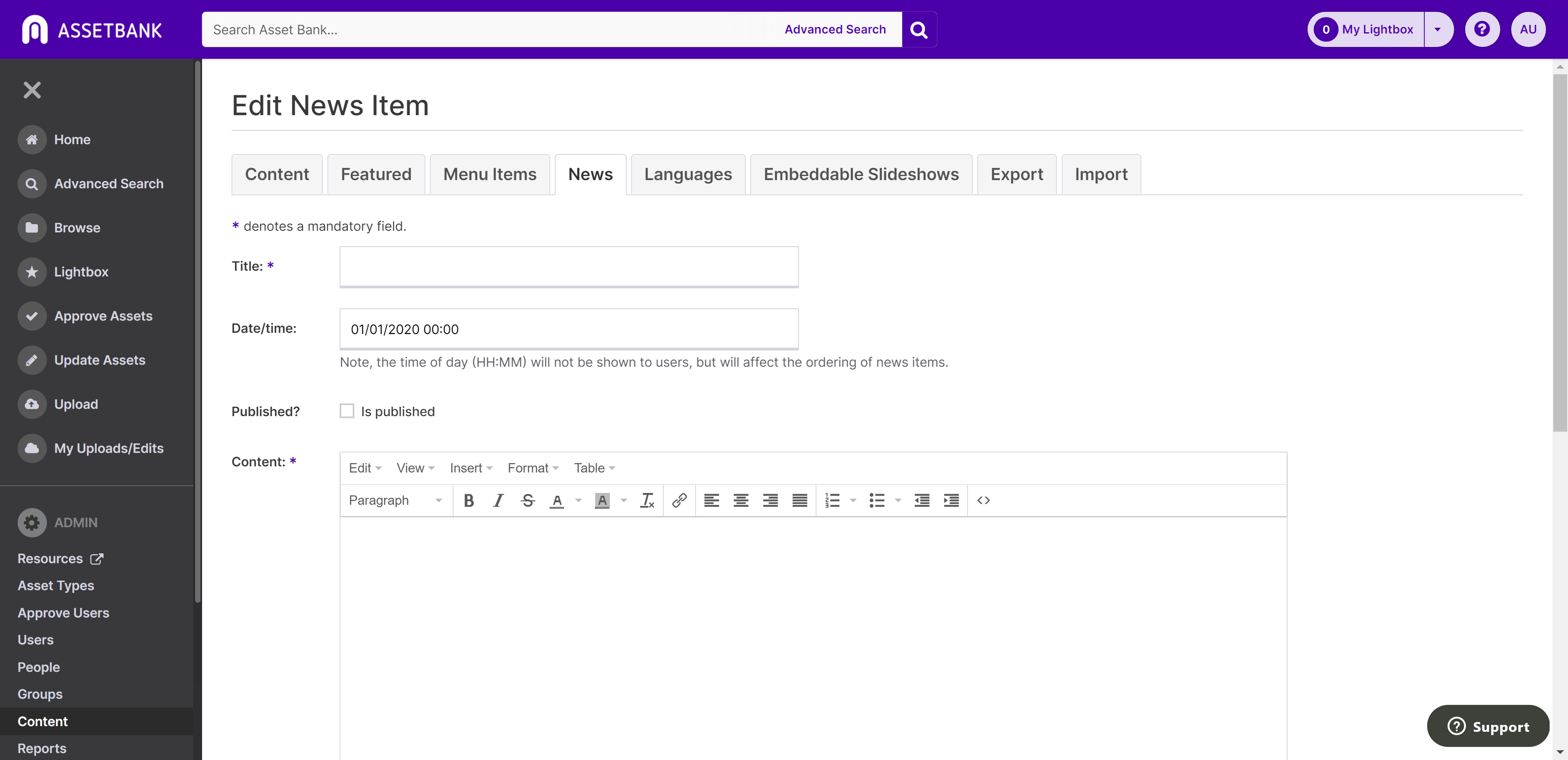Screen dimensions: 1568x760
Task: Click the insert link icon
Action: 679,501
